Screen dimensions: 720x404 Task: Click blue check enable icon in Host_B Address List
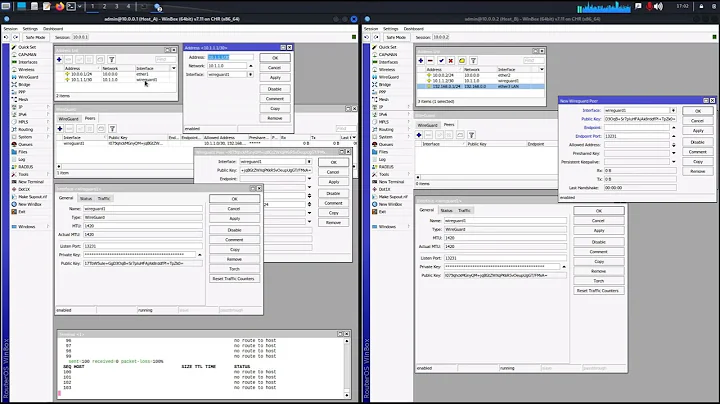[x=441, y=61]
